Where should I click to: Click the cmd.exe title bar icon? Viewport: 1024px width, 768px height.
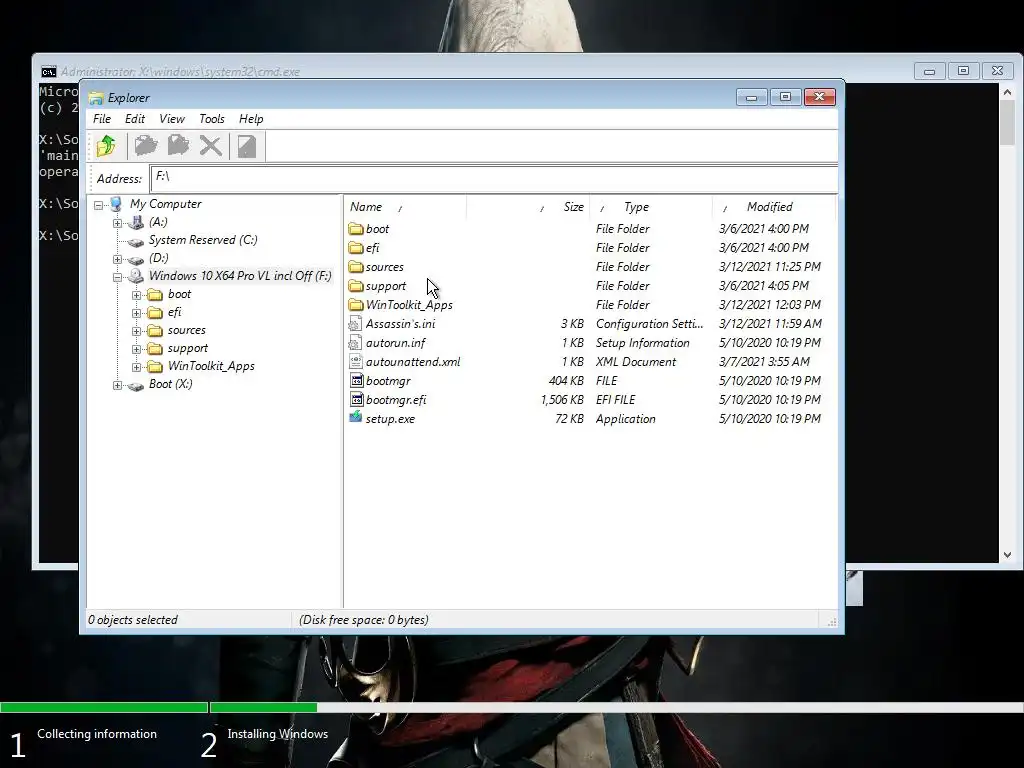[x=48, y=71]
